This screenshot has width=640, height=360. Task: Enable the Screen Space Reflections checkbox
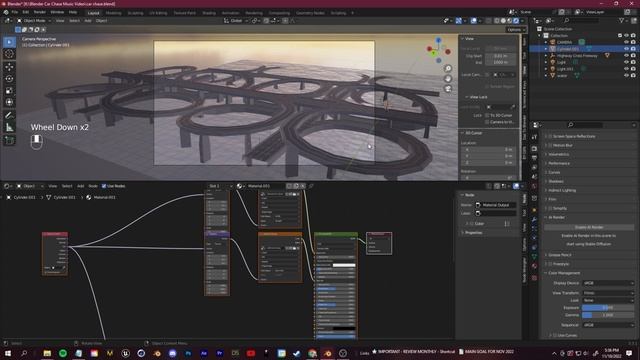click(x=550, y=136)
